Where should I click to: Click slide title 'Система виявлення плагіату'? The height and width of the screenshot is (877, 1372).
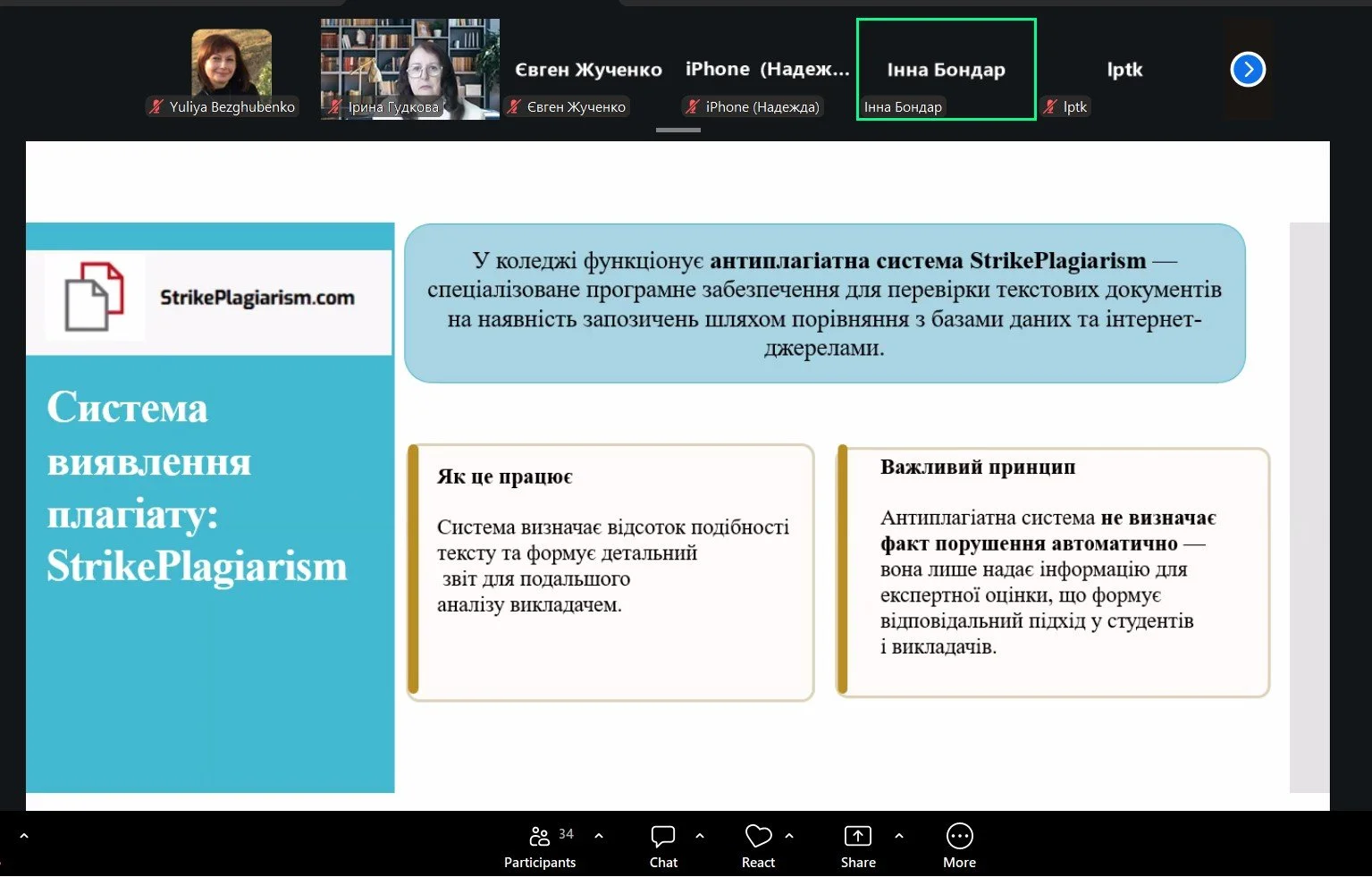tap(148, 460)
